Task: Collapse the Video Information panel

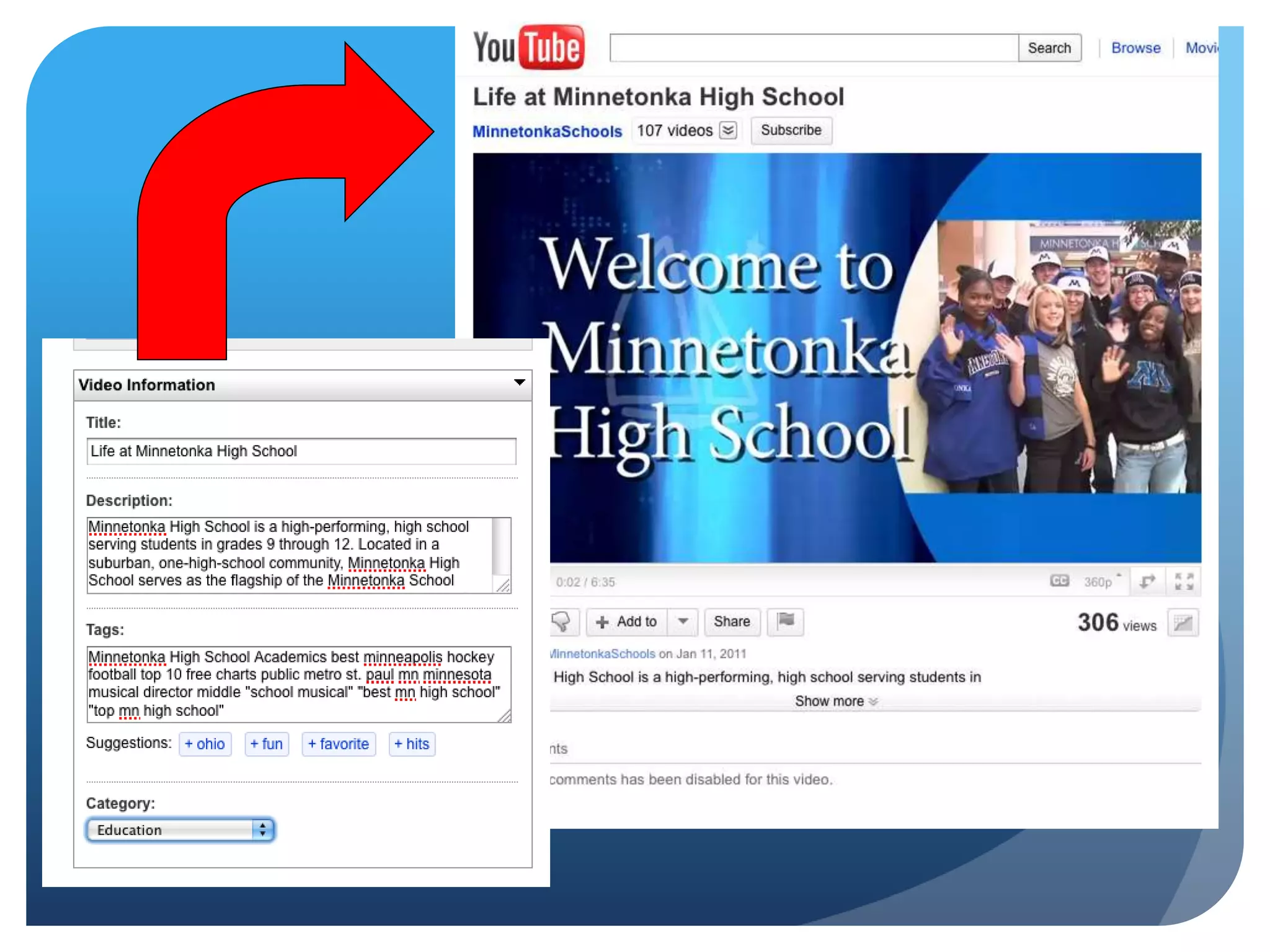Action: 520,383
